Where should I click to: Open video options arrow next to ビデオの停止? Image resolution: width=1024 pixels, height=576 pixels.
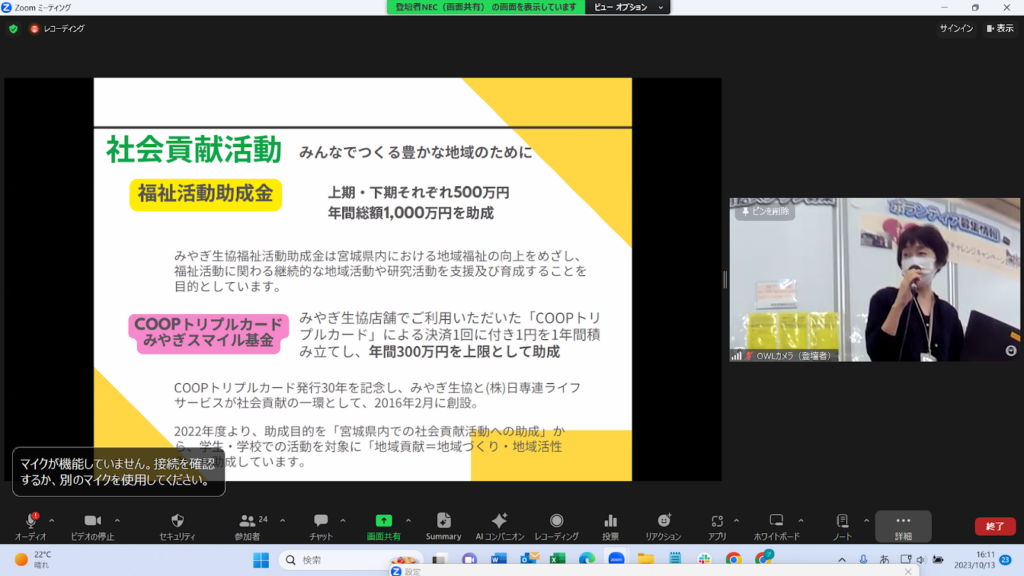[x=118, y=520]
